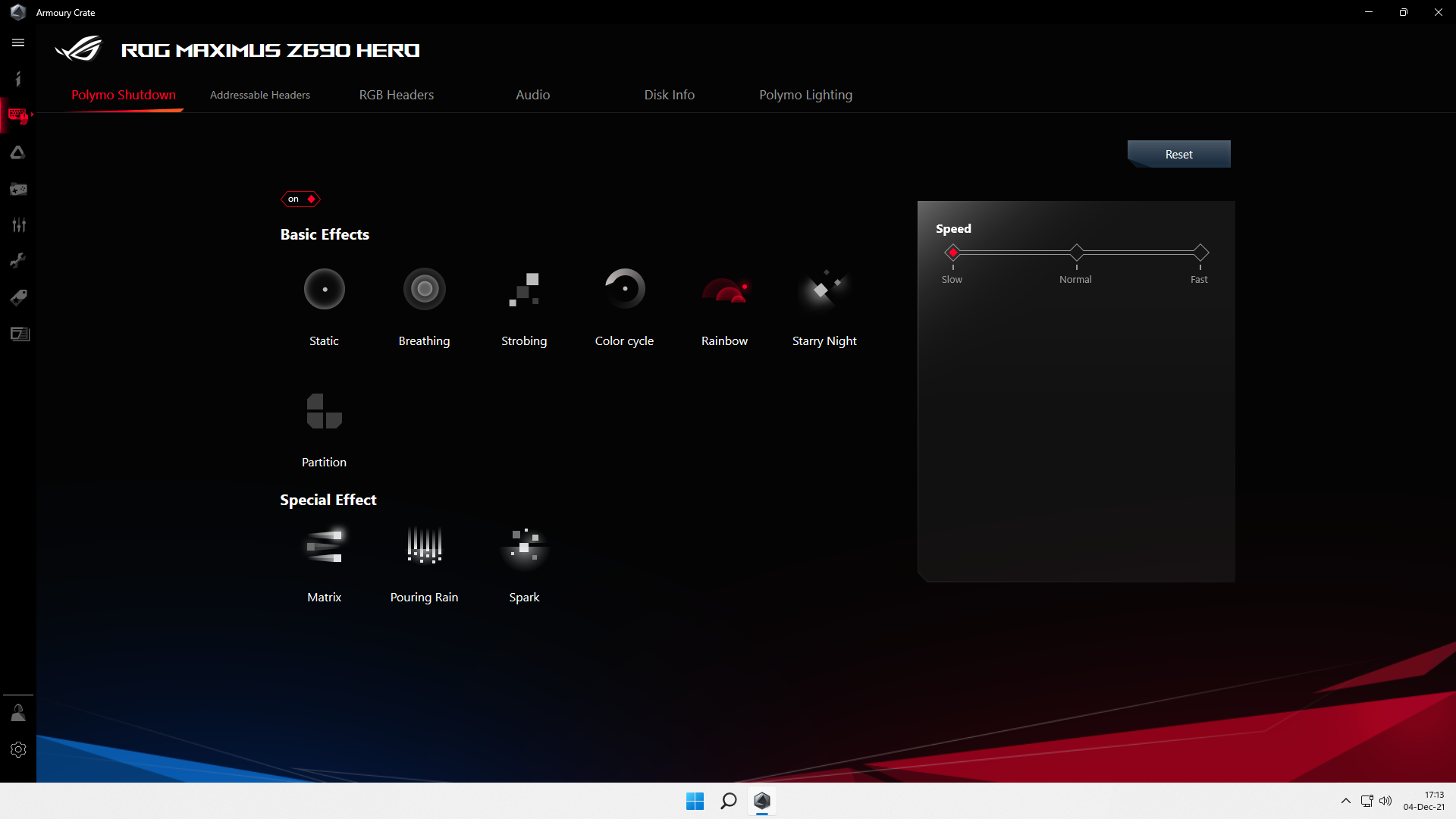Pick the Color cycle effect
This screenshot has width=1456, height=819.
tap(624, 290)
